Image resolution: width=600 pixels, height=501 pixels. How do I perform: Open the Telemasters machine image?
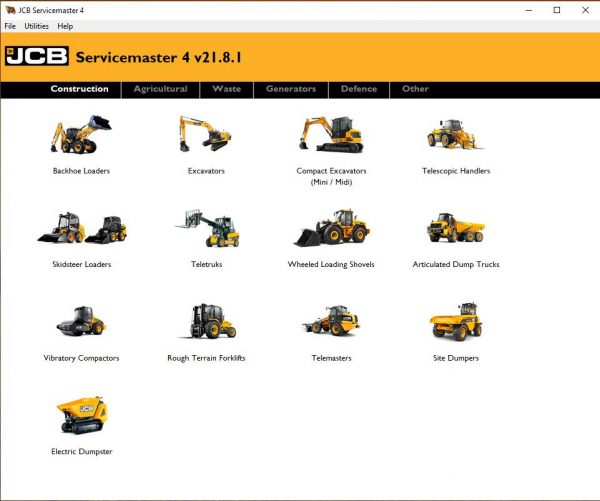pyautogui.click(x=331, y=320)
